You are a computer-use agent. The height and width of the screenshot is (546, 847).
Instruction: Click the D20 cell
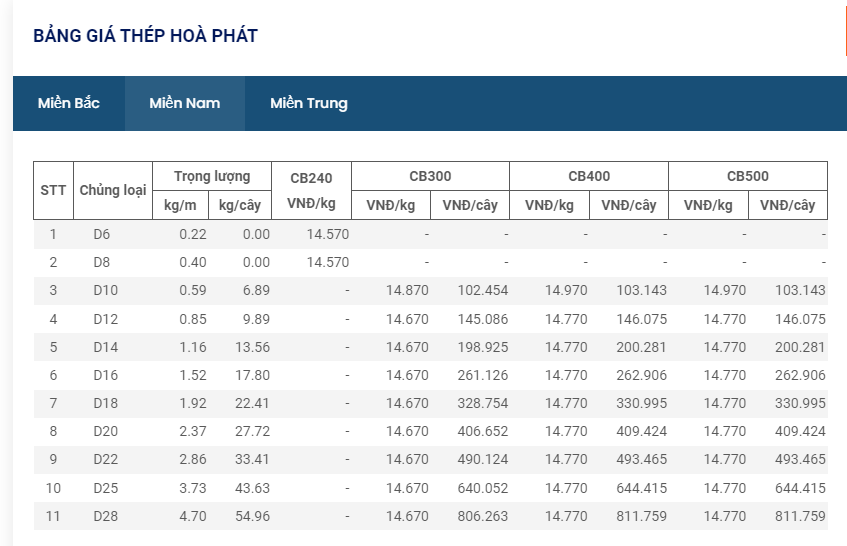click(x=105, y=432)
